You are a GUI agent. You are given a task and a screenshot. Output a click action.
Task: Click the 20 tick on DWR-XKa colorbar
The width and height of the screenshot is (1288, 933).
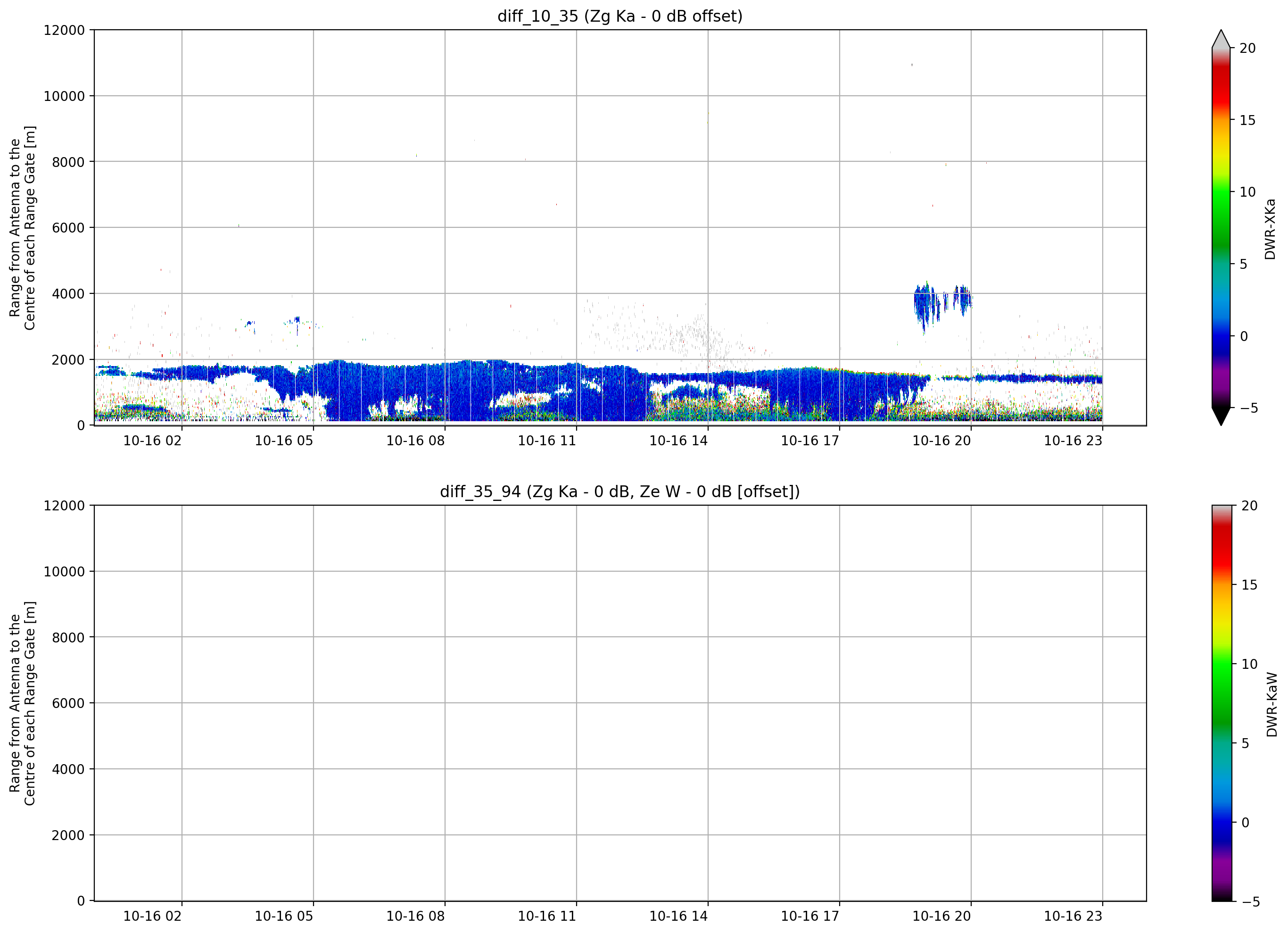coord(1247,48)
